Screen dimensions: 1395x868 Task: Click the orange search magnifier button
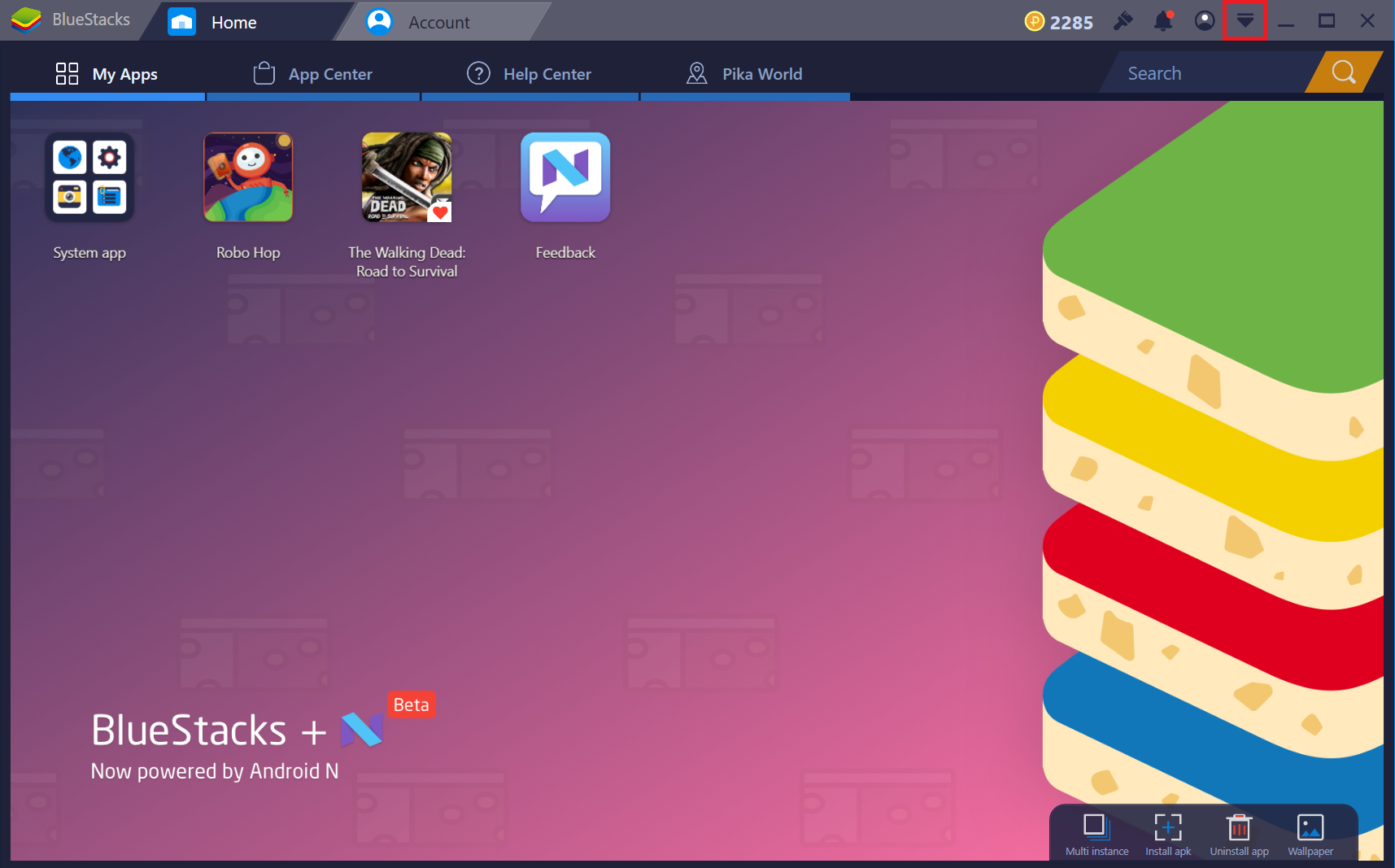click(1344, 72)
